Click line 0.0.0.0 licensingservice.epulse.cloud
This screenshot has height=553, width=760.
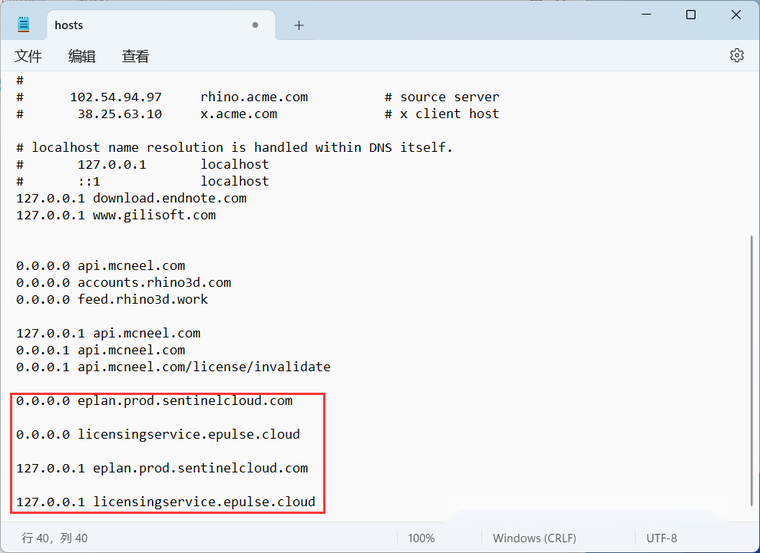pos(158,434)
